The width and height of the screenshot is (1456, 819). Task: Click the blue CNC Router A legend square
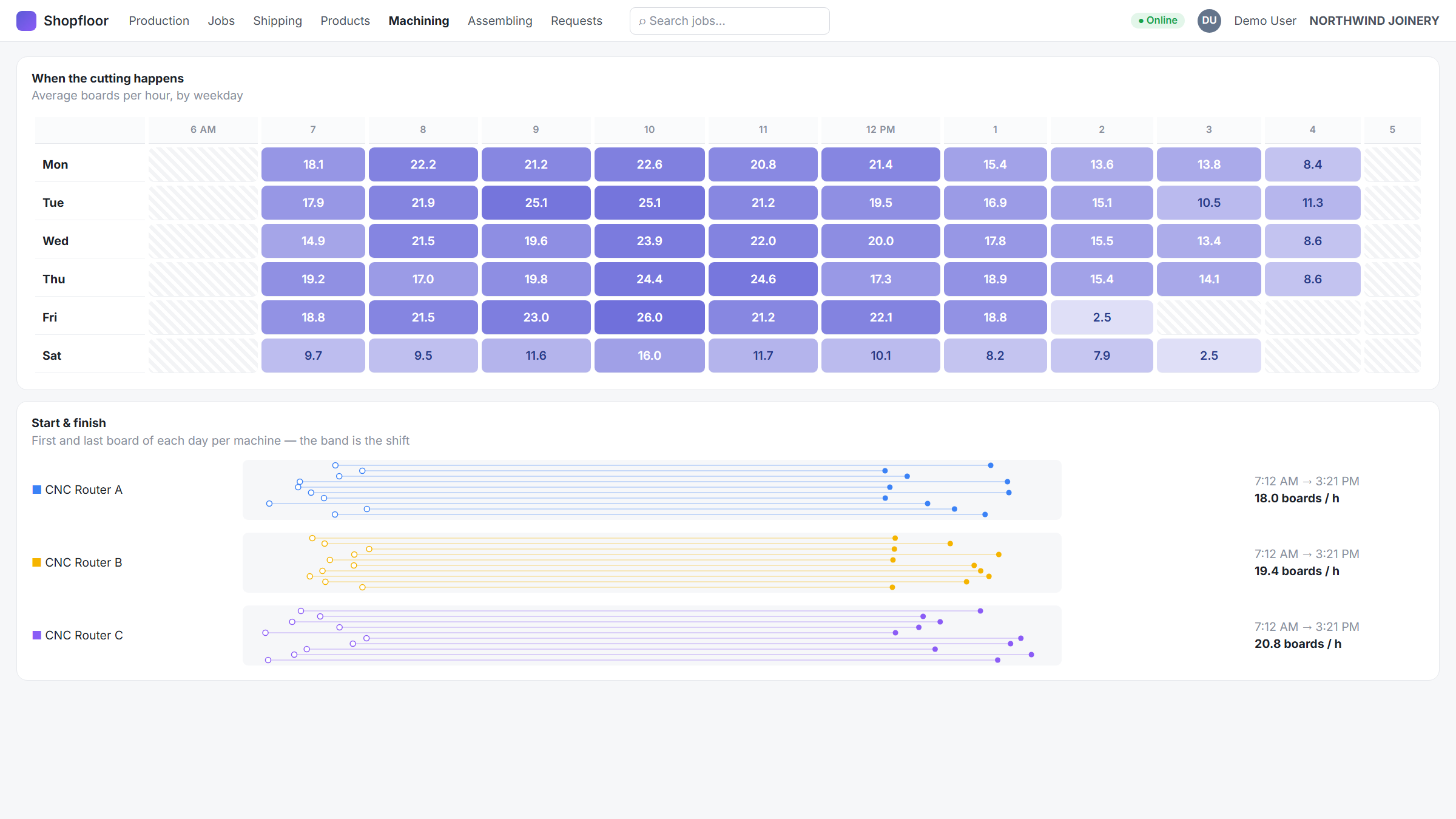point(37,490)
